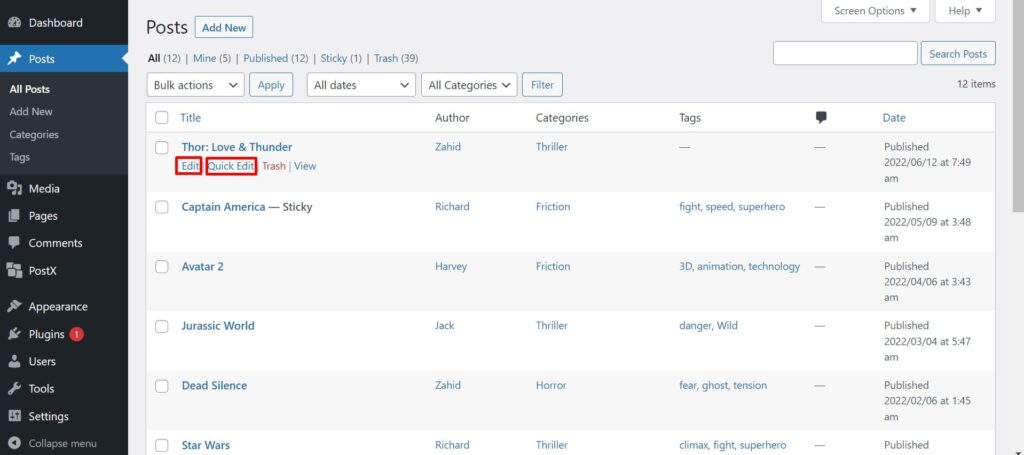The height and width of the screenshot is (455, 1024).
Task: Click Horror category in Dead Silence row
Action: (x=551, y=386)
